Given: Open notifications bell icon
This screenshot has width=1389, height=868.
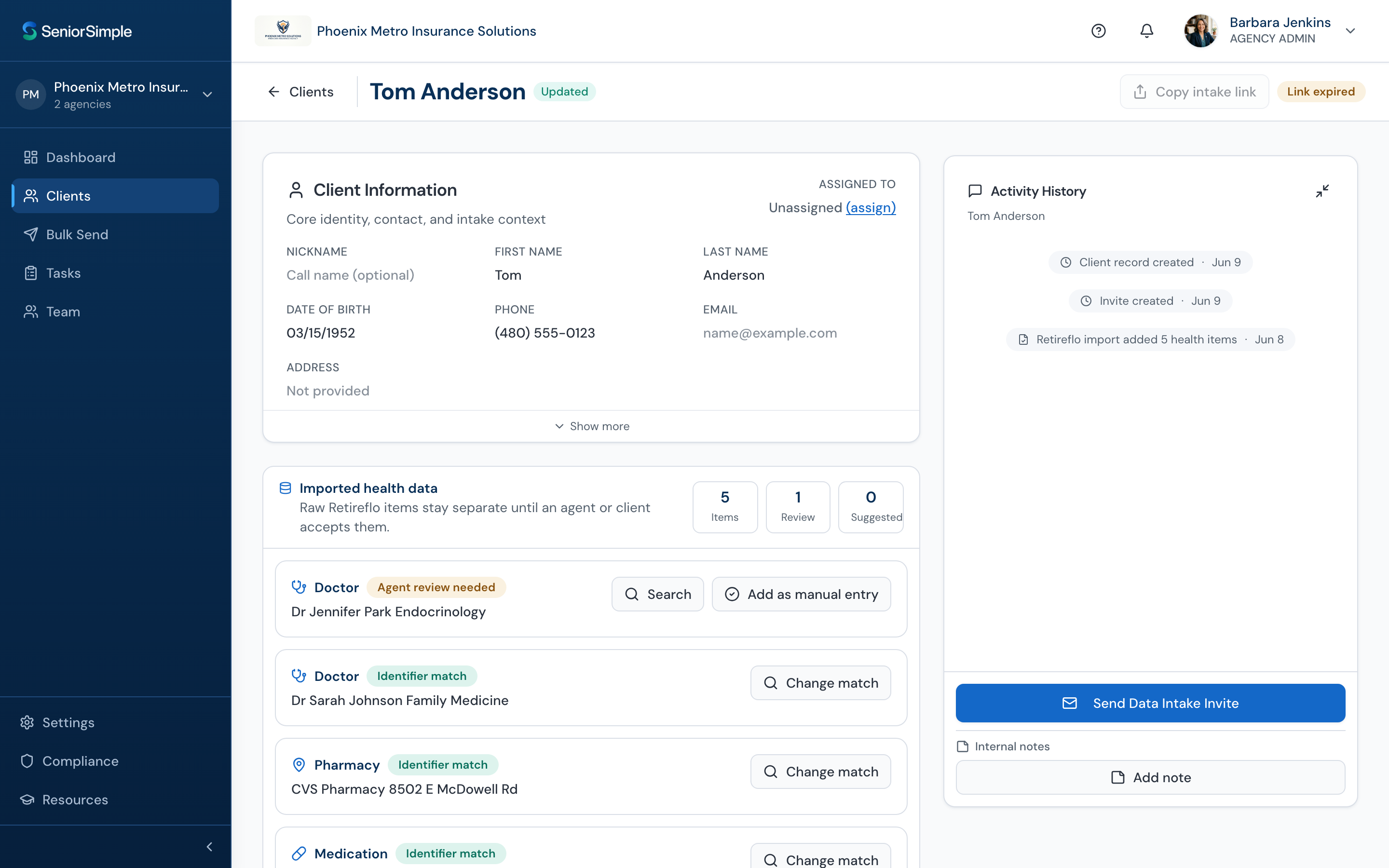Looking at the screenshot, I should 1146,31.
